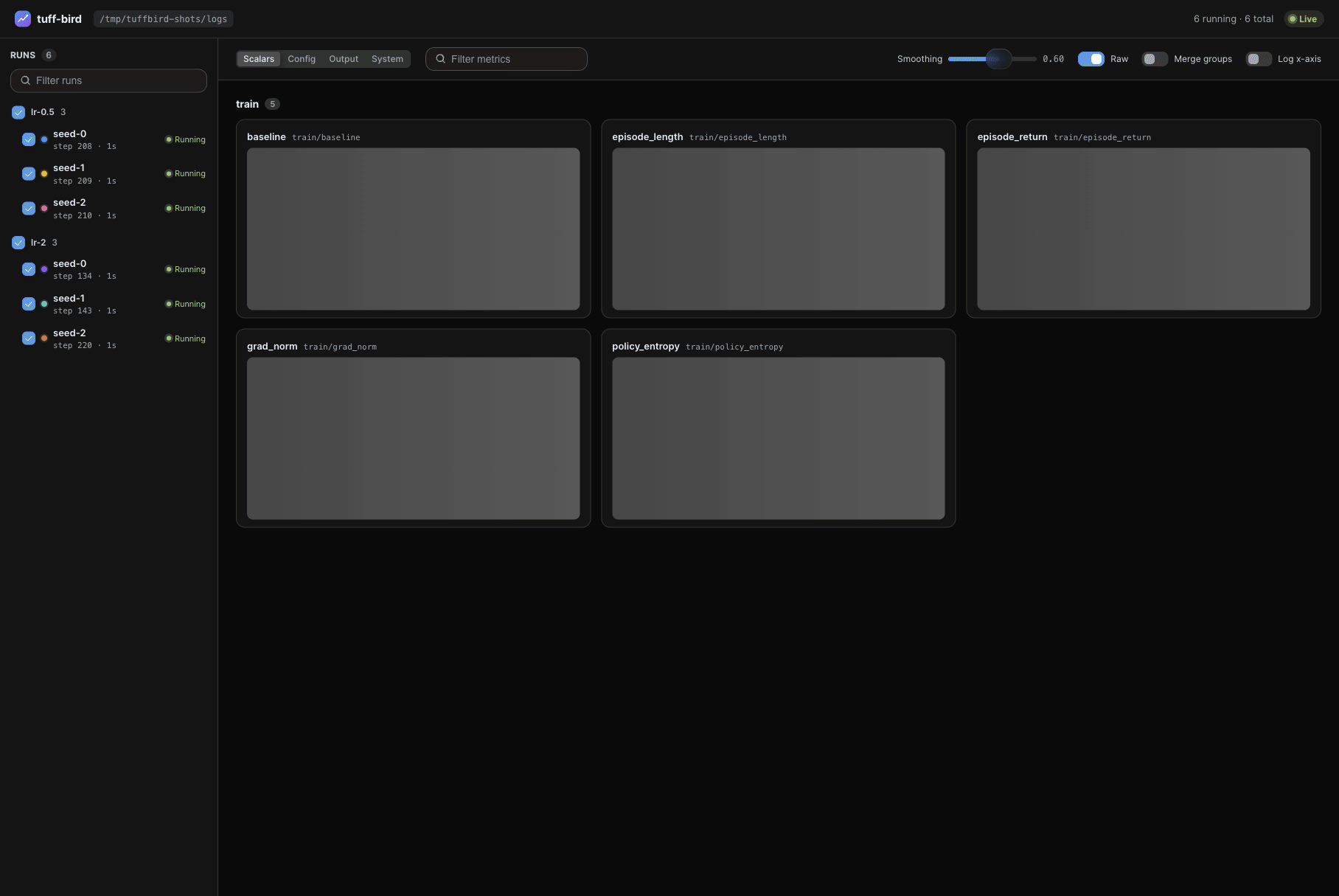Image resolution: width=1339 pixels, height=896 pixels.
Task: Focus the Filter runs input
Action: click(x=108, y=80)
